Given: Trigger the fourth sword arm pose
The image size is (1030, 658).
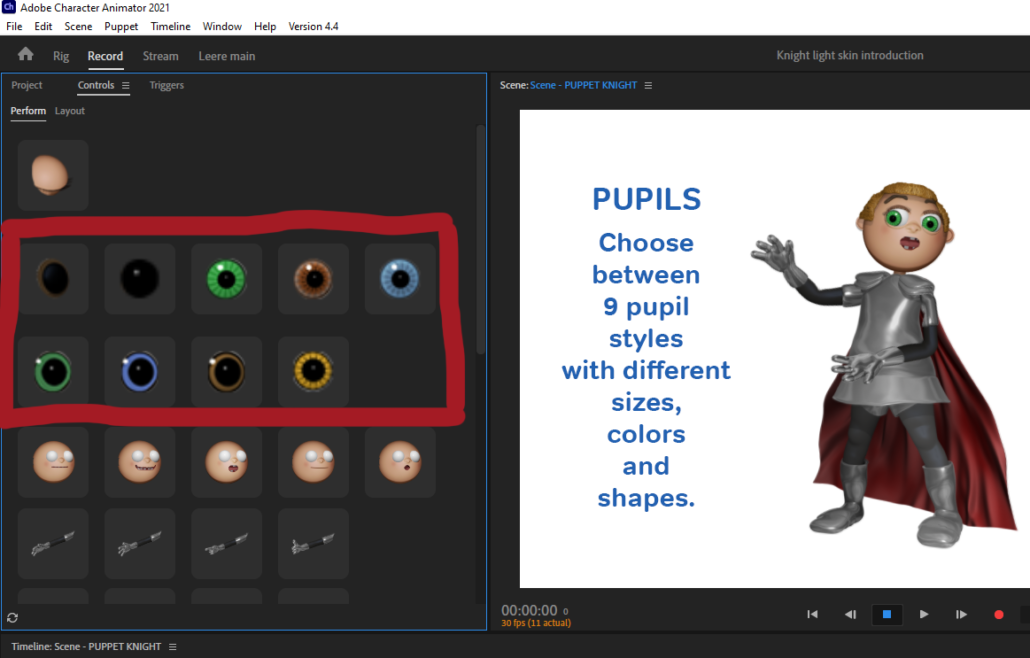Looking at the screenshot, I should click(x=313, y=544).
